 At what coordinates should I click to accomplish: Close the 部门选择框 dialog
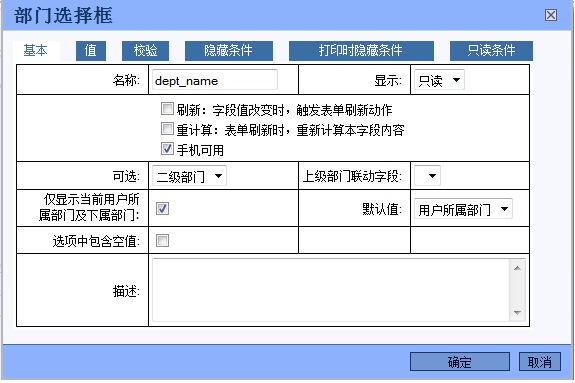(x=550, y=15)
